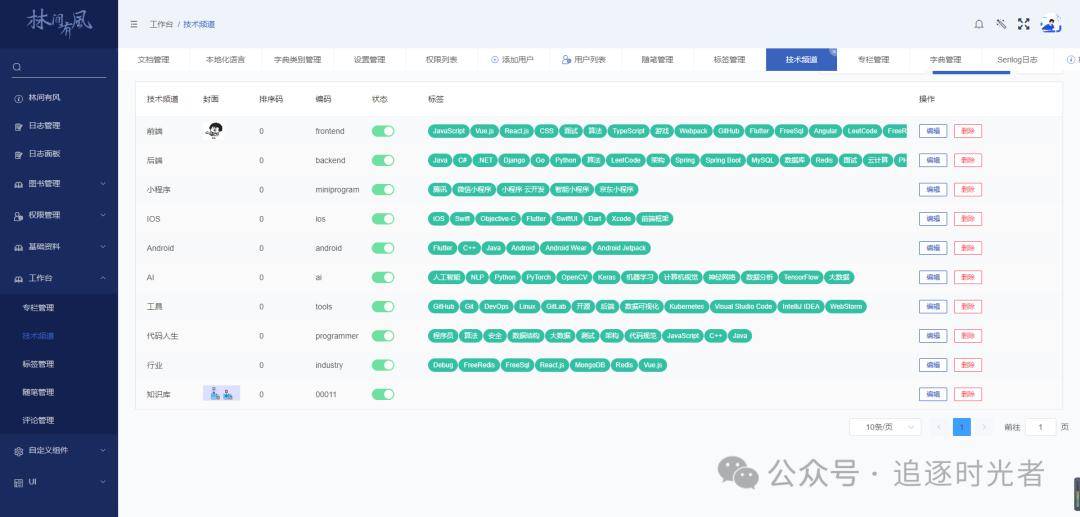1080x517 pixels.
Task: Toggle fullscreen icon in header
Action: [x=1024, y=24]
